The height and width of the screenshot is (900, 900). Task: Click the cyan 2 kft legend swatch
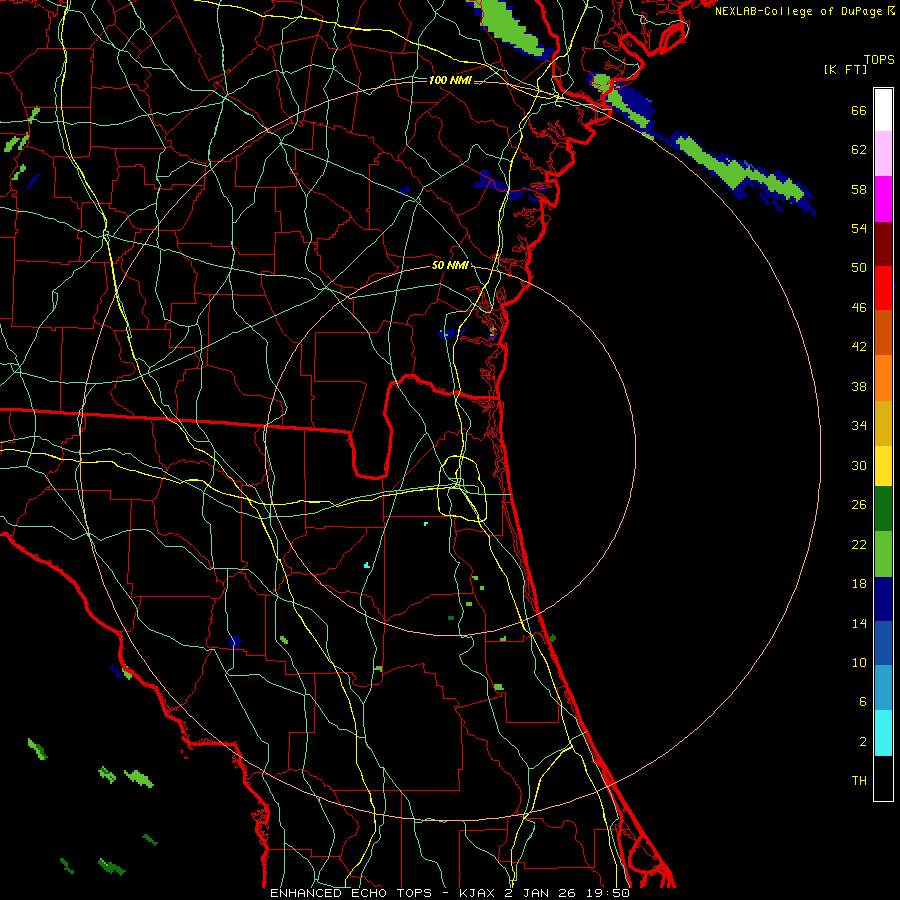[883, 733]
